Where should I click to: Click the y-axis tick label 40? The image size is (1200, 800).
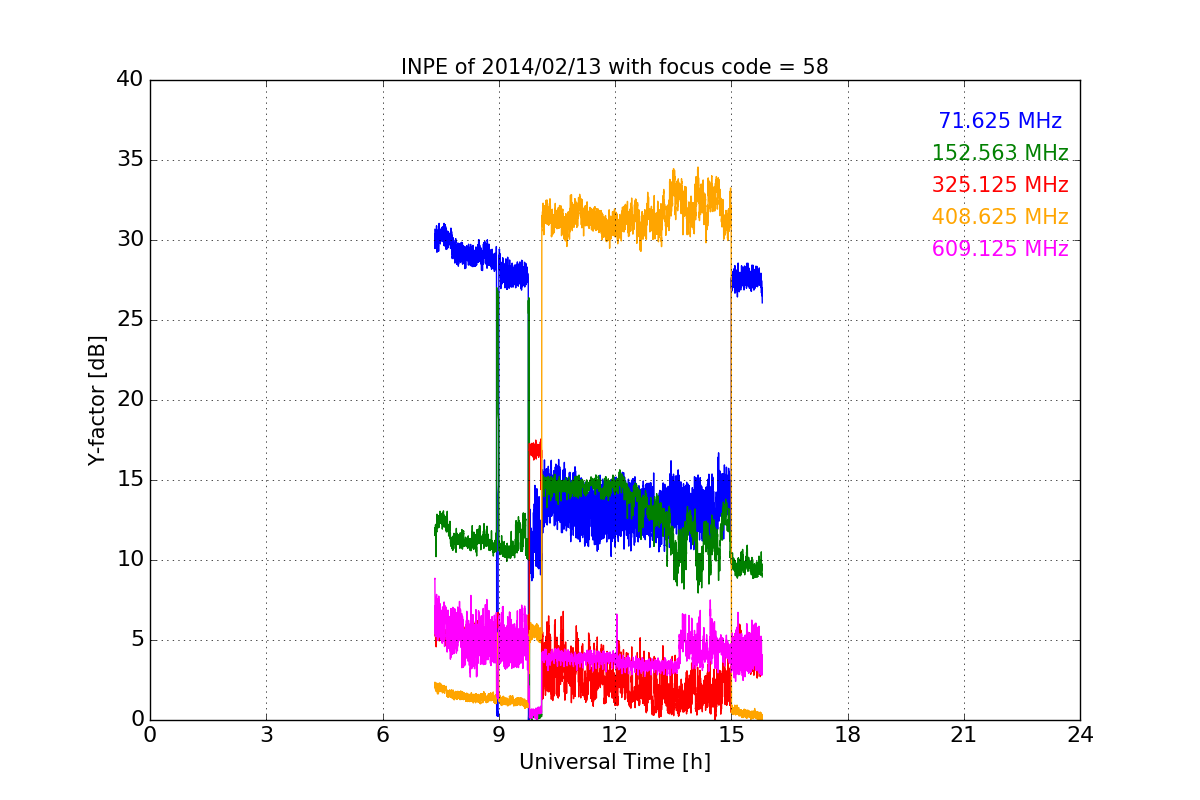tap(130, 80)
